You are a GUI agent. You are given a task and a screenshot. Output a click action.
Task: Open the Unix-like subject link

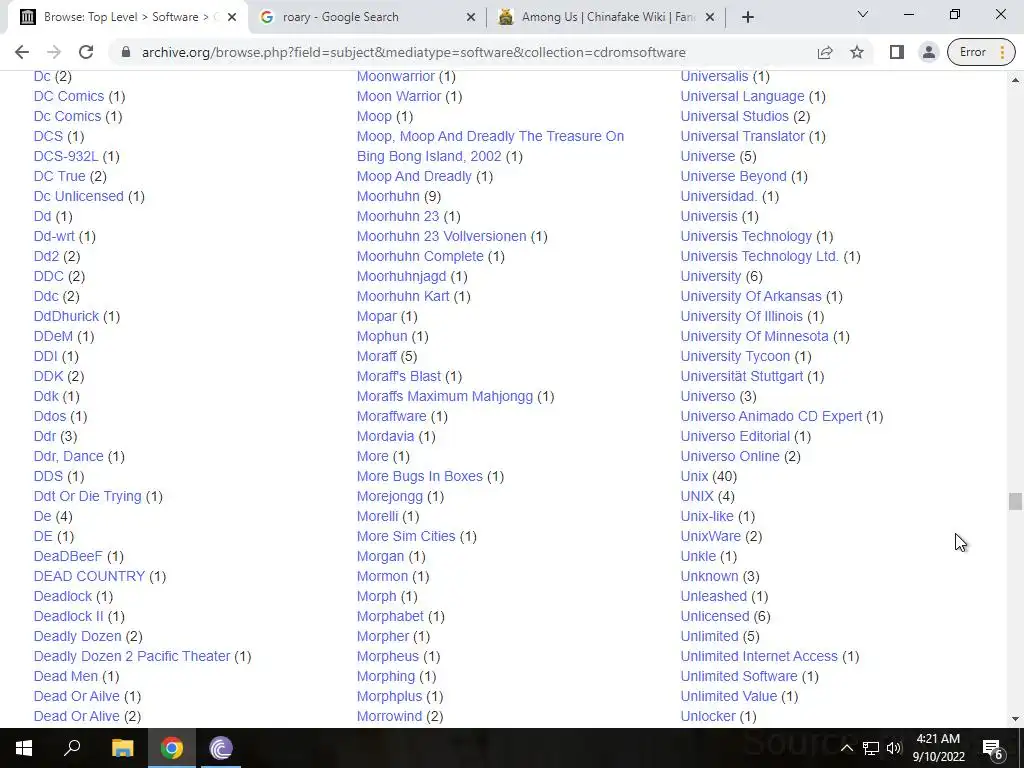point(707,517)
